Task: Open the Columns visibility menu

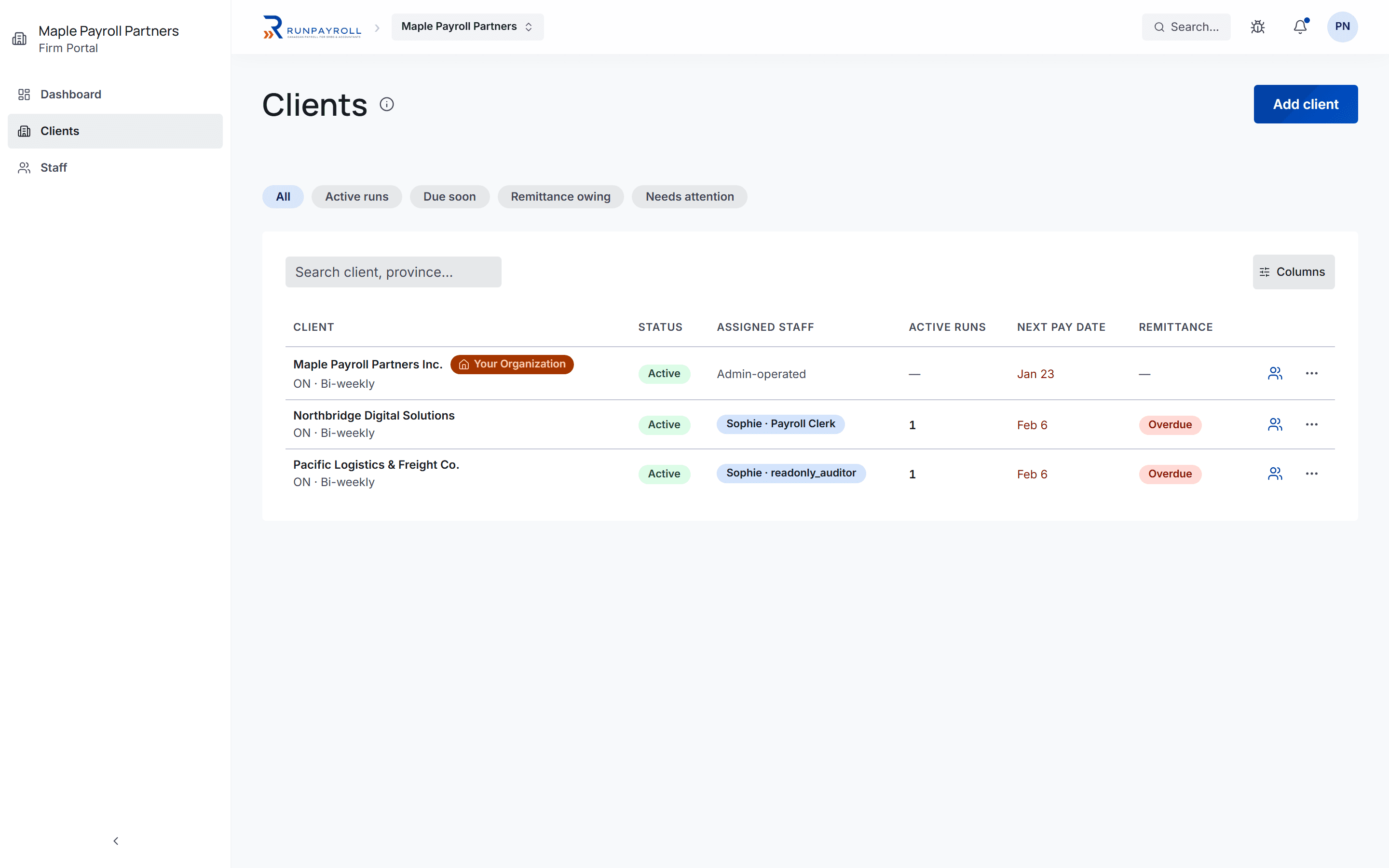Action: click(1293, 272)
